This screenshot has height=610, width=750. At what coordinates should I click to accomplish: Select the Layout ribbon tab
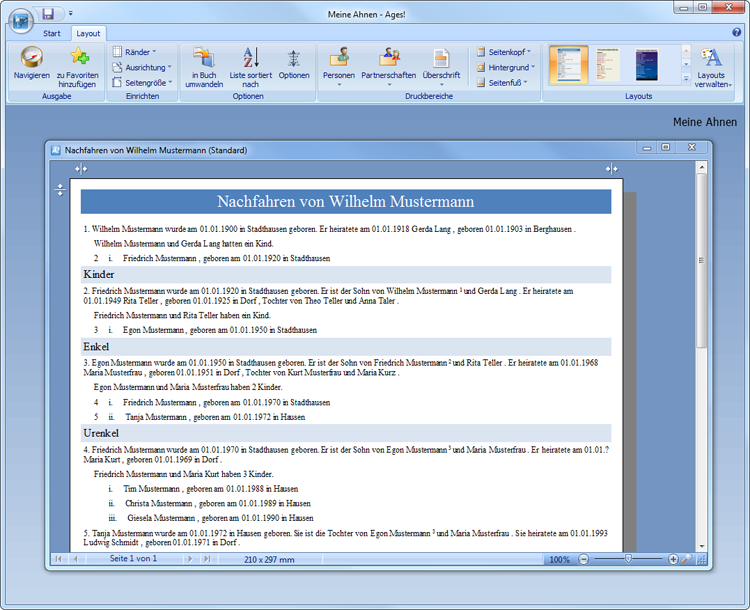tap(88, 33)
